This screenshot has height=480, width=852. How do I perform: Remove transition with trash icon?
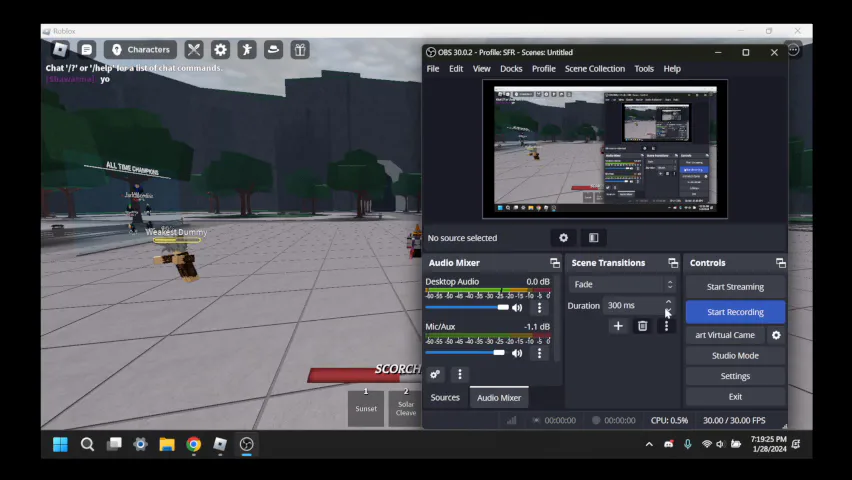(642, 326)
